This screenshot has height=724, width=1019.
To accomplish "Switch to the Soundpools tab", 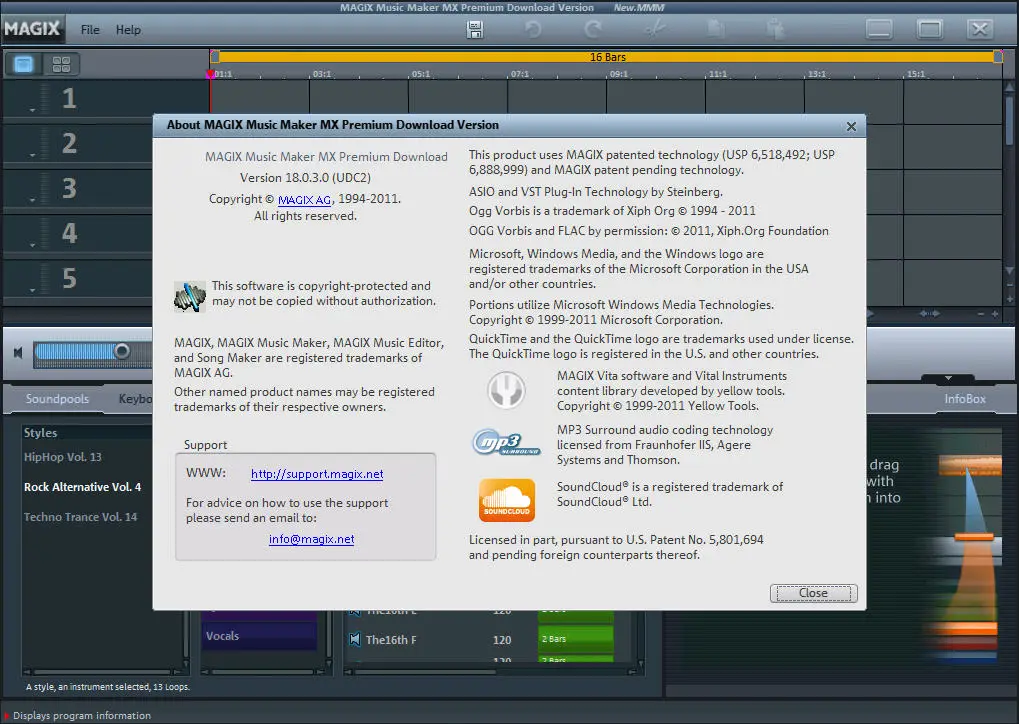I will coord(57,399).
